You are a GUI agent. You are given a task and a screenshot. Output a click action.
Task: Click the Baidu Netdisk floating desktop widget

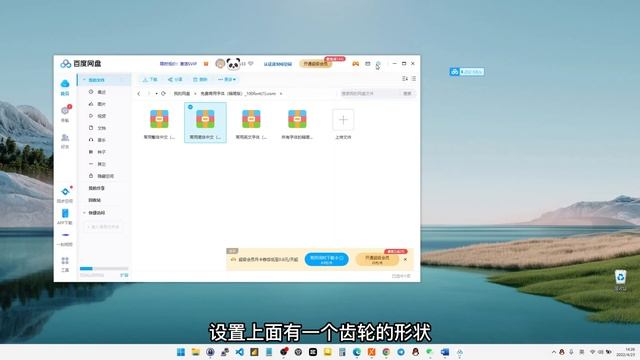[x=467, y=72]
